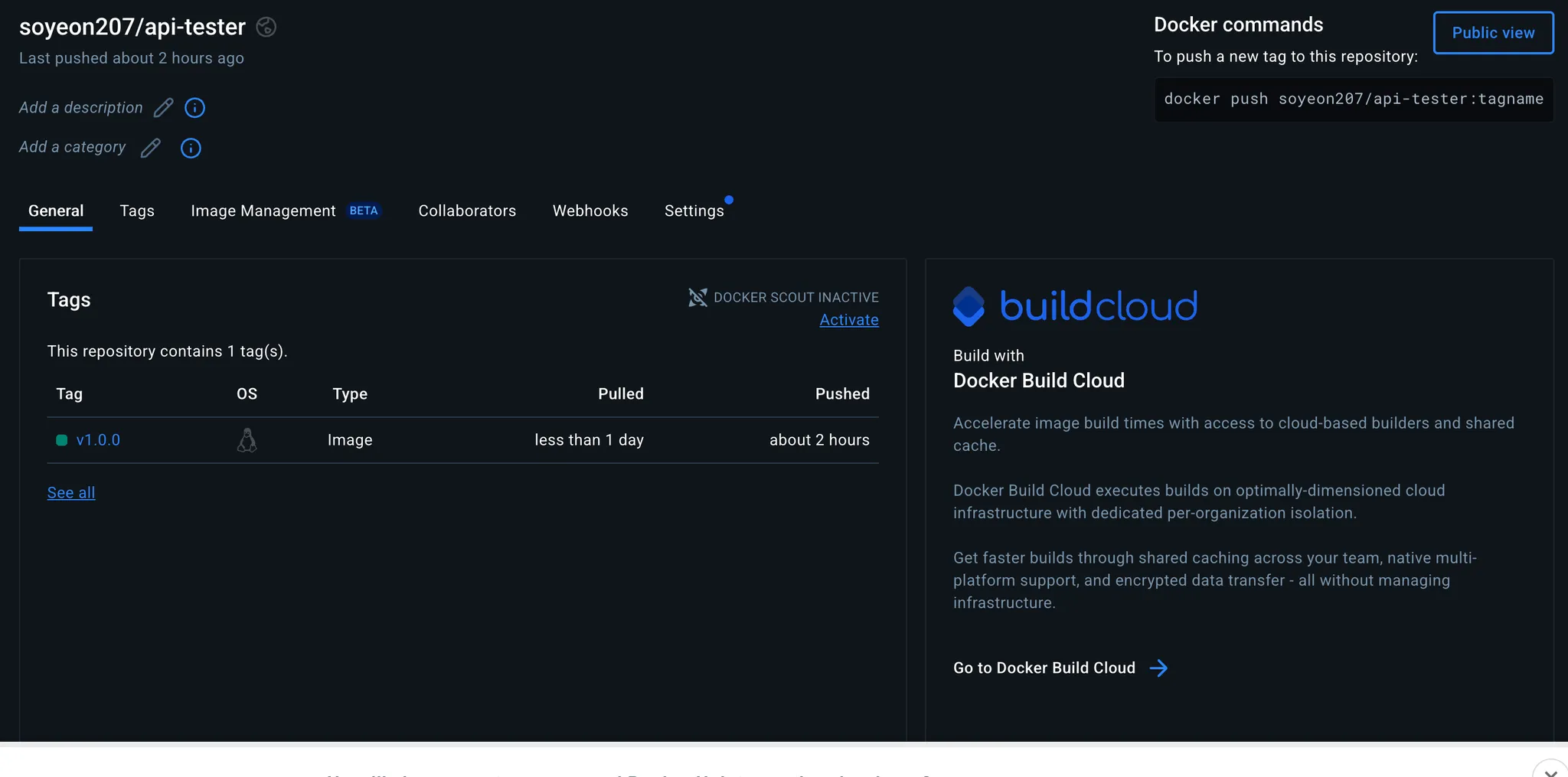1568x777 pixels.
Task: Click the 'DOCKER SCOUT INACTIVE' label
Action: tap(796, 297)
